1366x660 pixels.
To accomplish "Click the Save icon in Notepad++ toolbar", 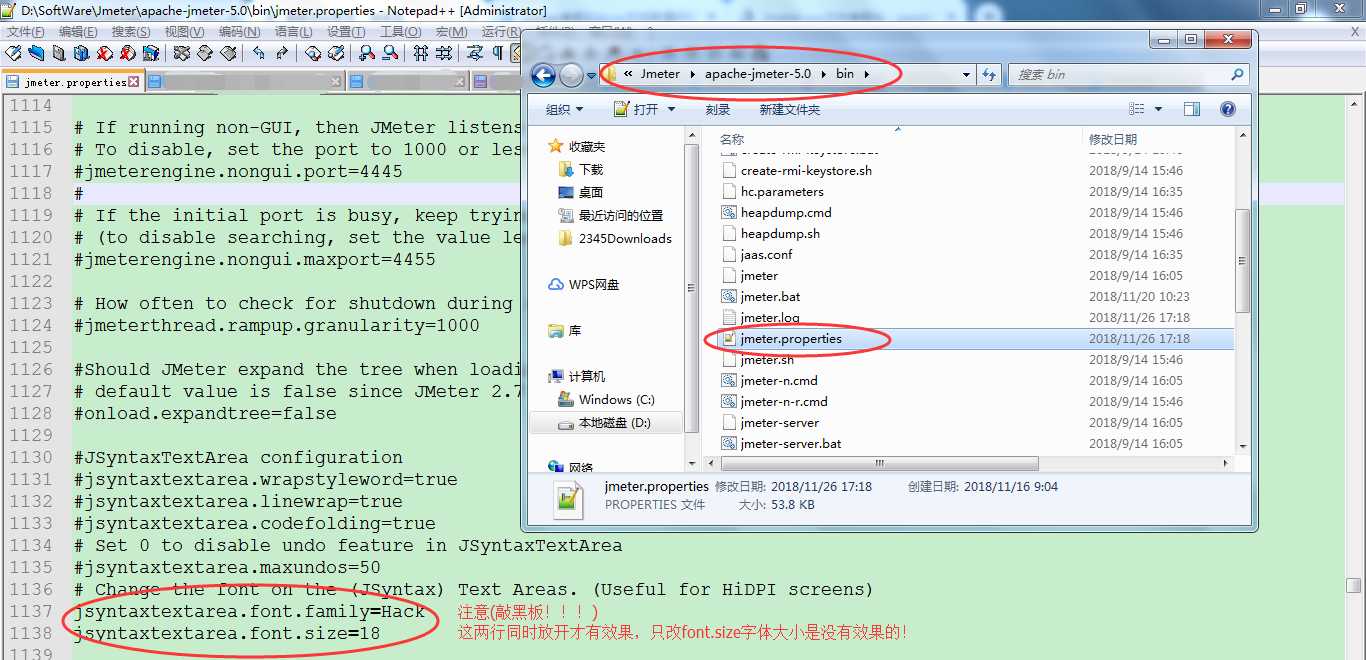I will [x=59, y=53].
